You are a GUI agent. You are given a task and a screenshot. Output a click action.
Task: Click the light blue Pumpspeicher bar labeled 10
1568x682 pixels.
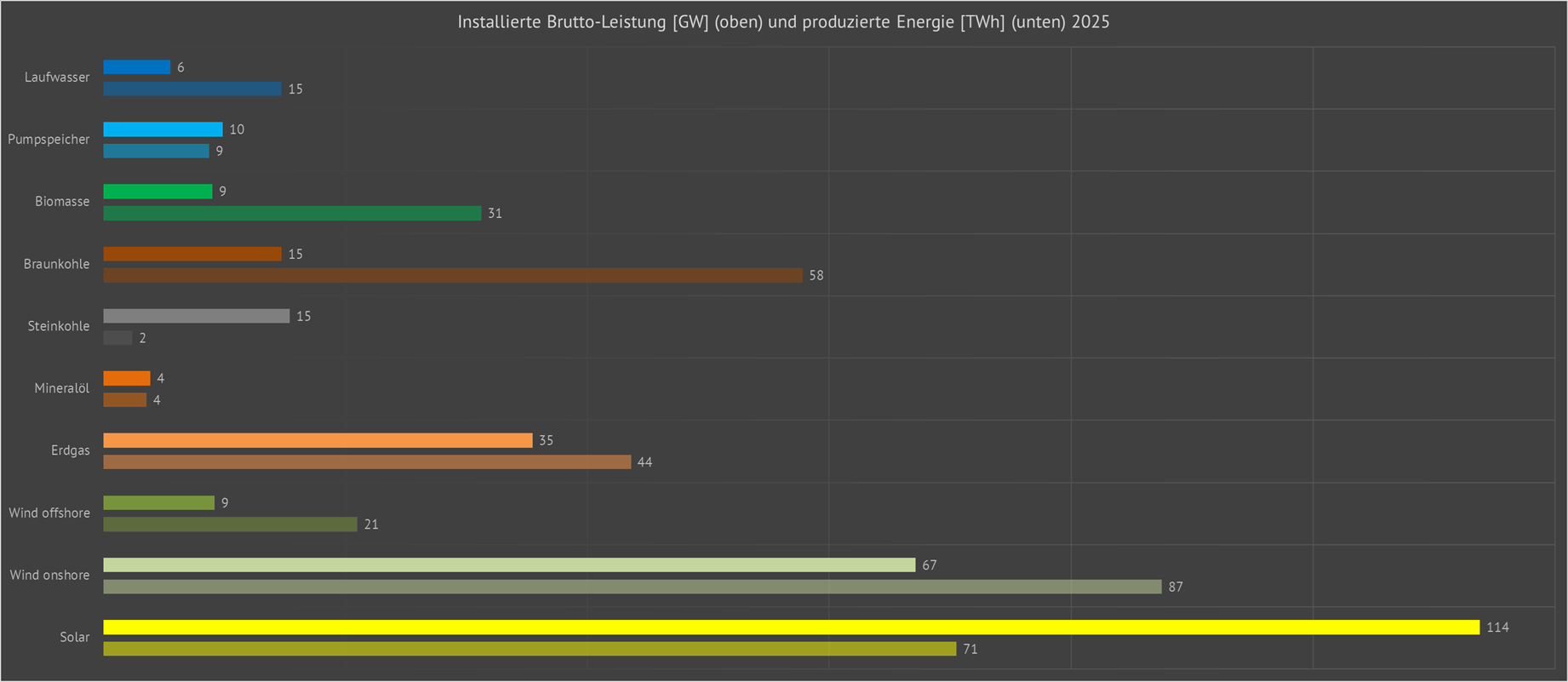tap(163, 129)
